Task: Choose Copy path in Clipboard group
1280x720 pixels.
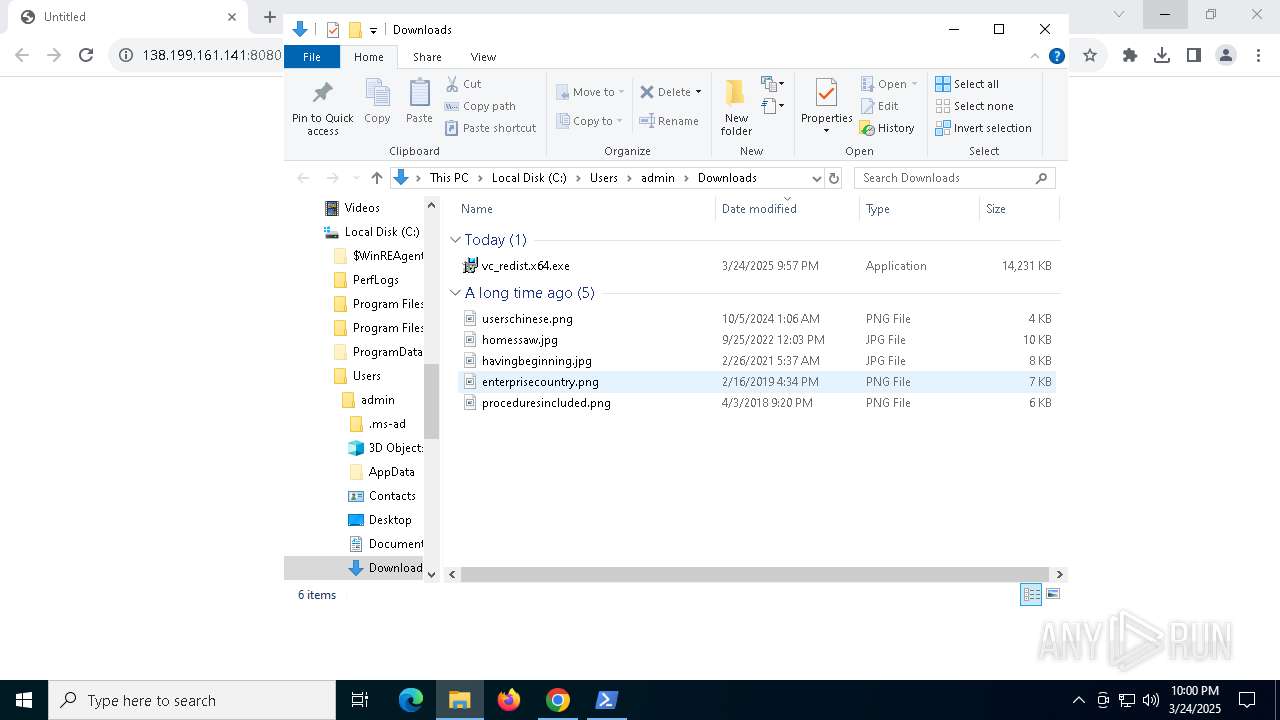Action: [480, 106]
